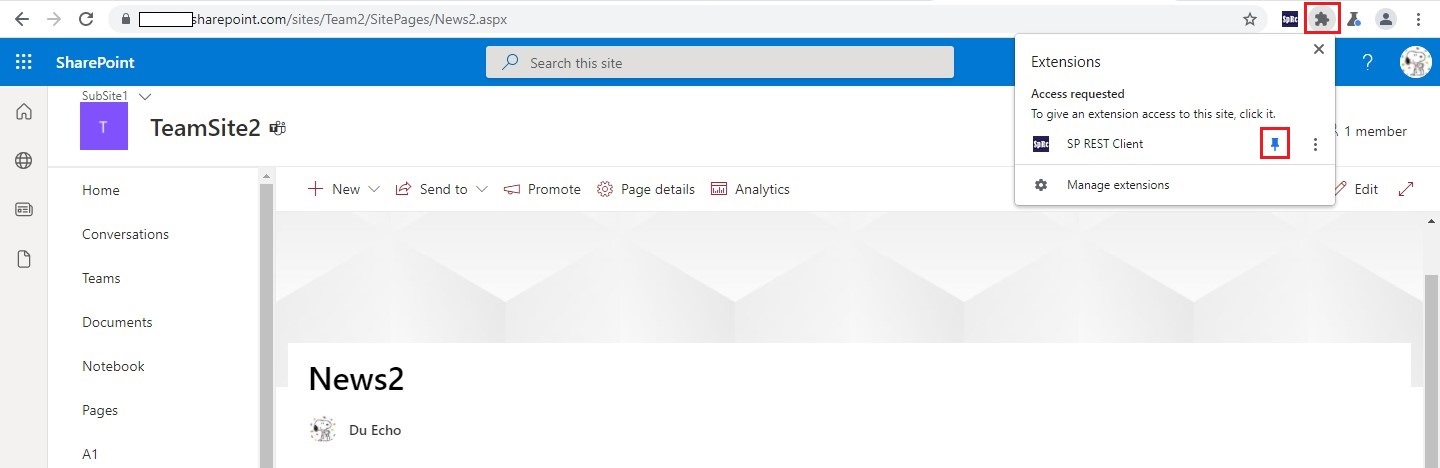Open Documents in the left navigation
The image size is (1440, 468).
[117, 322]
